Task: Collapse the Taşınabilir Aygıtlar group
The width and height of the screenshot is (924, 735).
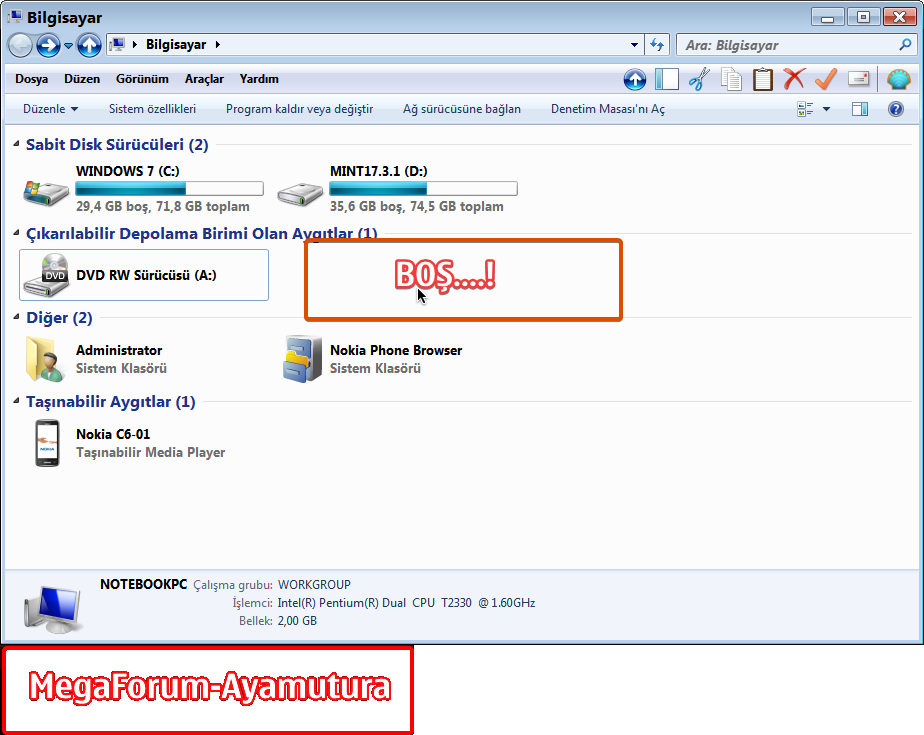Action: [16, 401]
